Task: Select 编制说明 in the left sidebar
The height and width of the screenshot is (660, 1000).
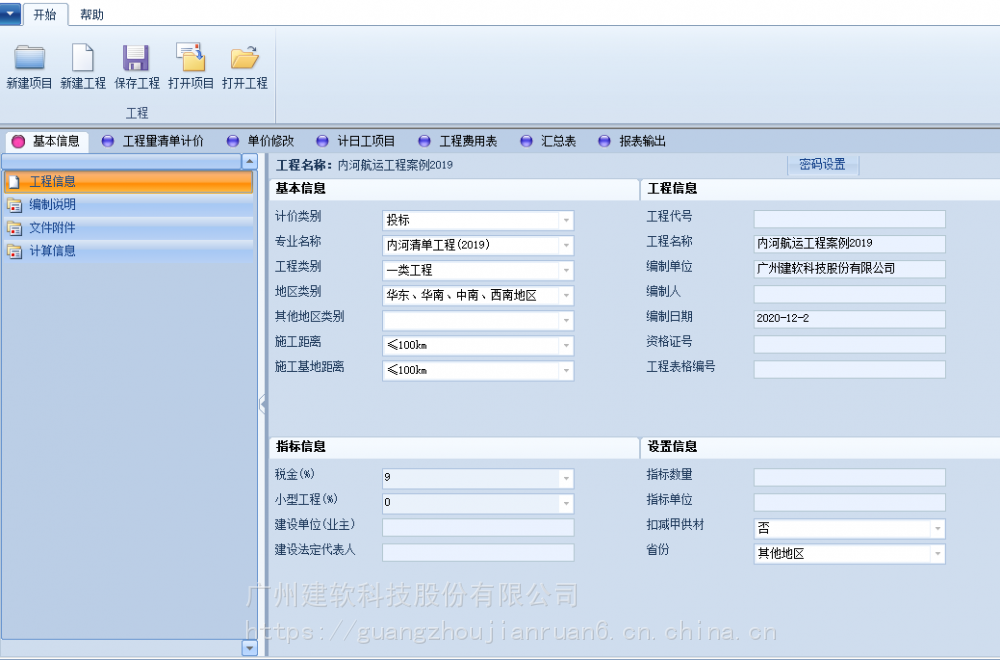Action: (52, 205)
